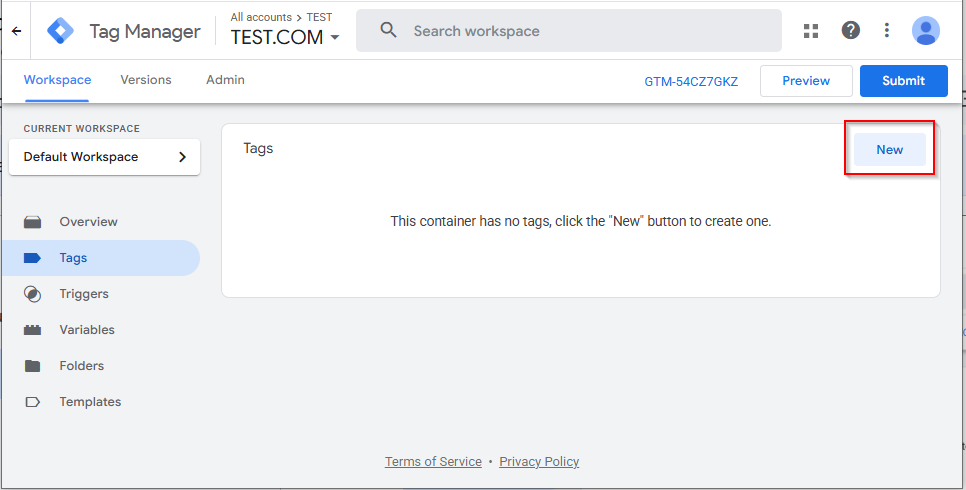
Task: Open the Terms of Service link
Action: [x=433, y=462]
